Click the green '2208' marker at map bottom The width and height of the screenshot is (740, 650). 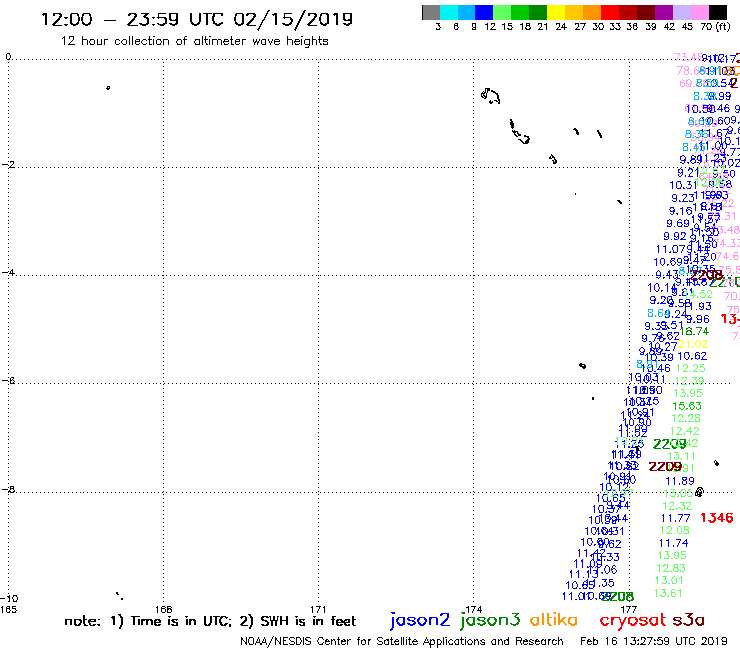tap(617, 597)
